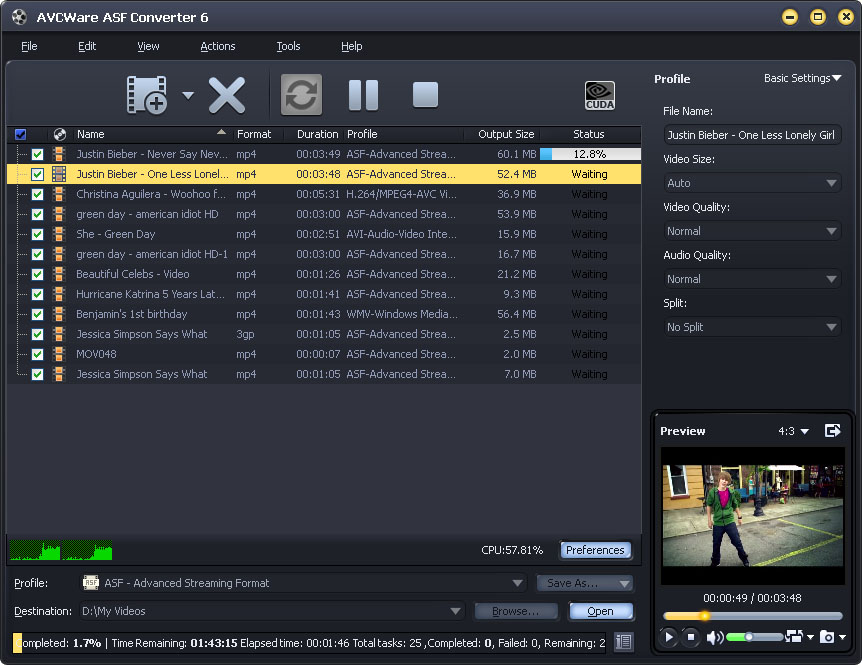Open the Actions menu
Screen dimensions: 862x665
217,46
